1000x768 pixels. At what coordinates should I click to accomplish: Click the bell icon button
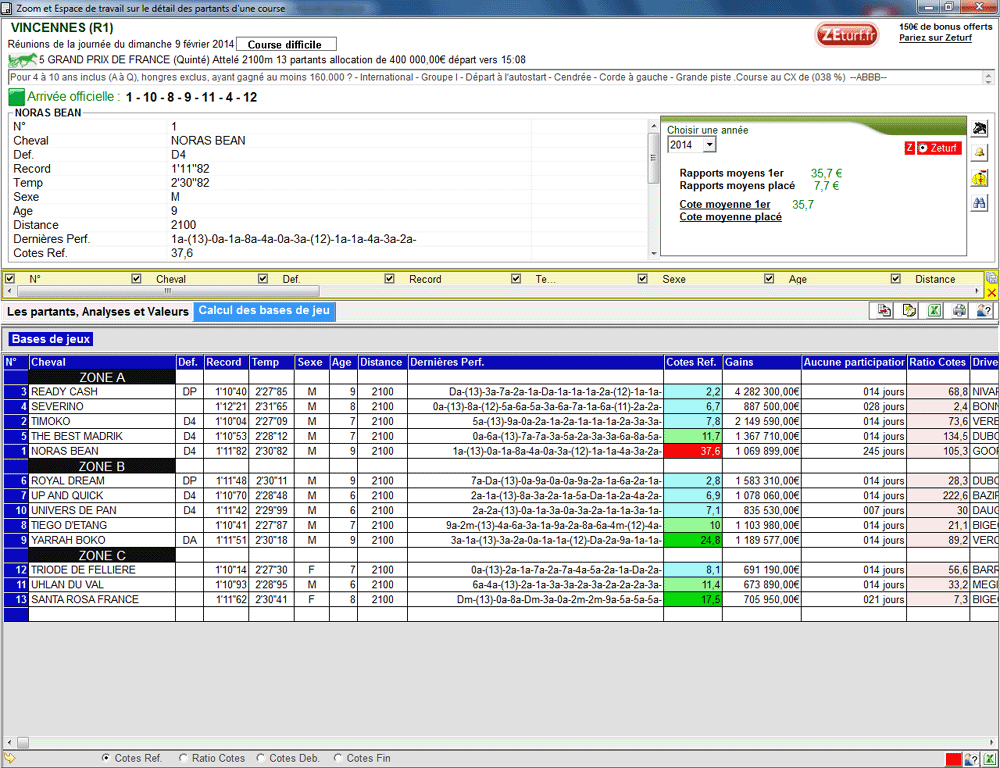(x=979, y=153)
